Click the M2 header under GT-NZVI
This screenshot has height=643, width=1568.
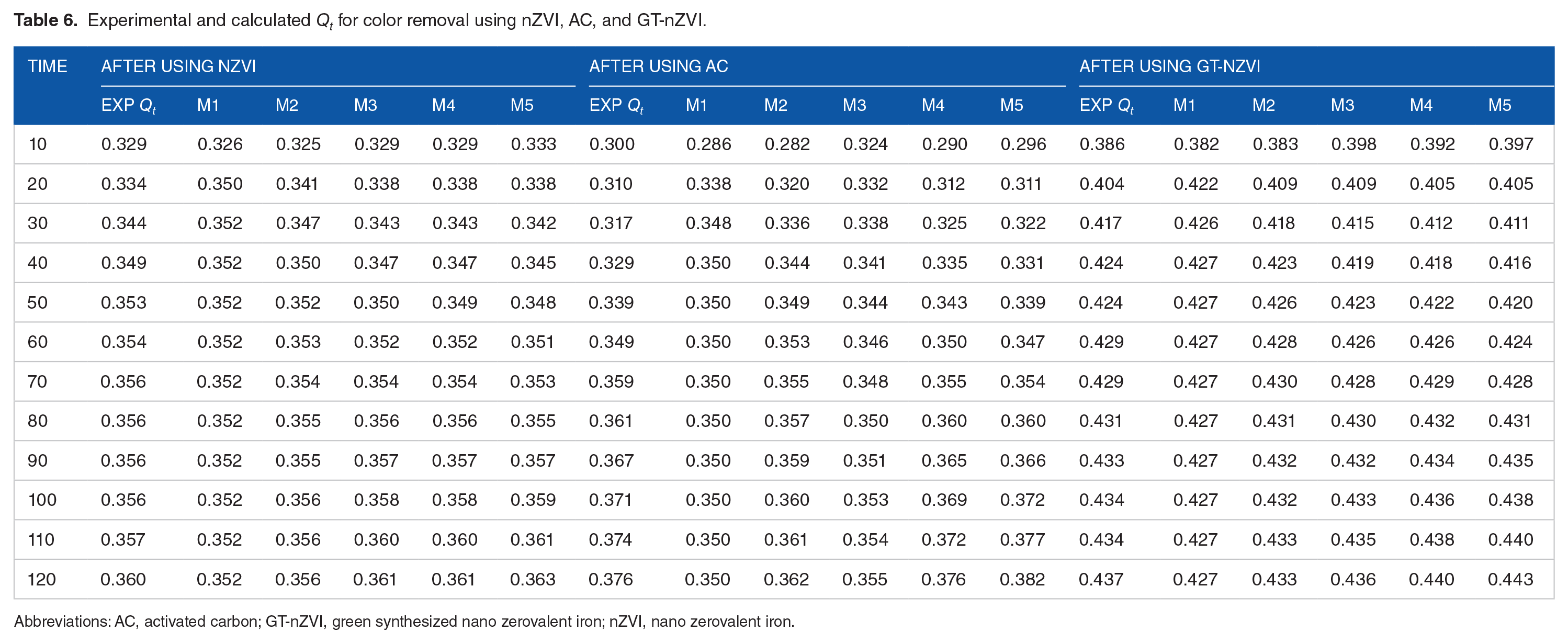1263,105
